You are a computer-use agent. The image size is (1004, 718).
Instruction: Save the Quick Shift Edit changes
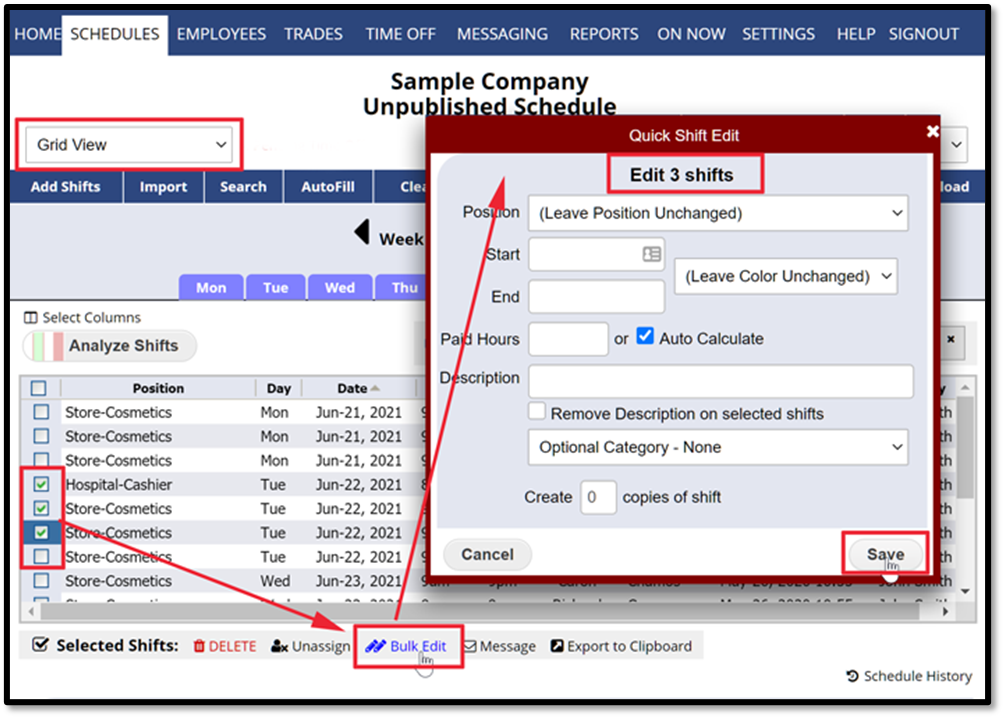[x=884, y=554]
